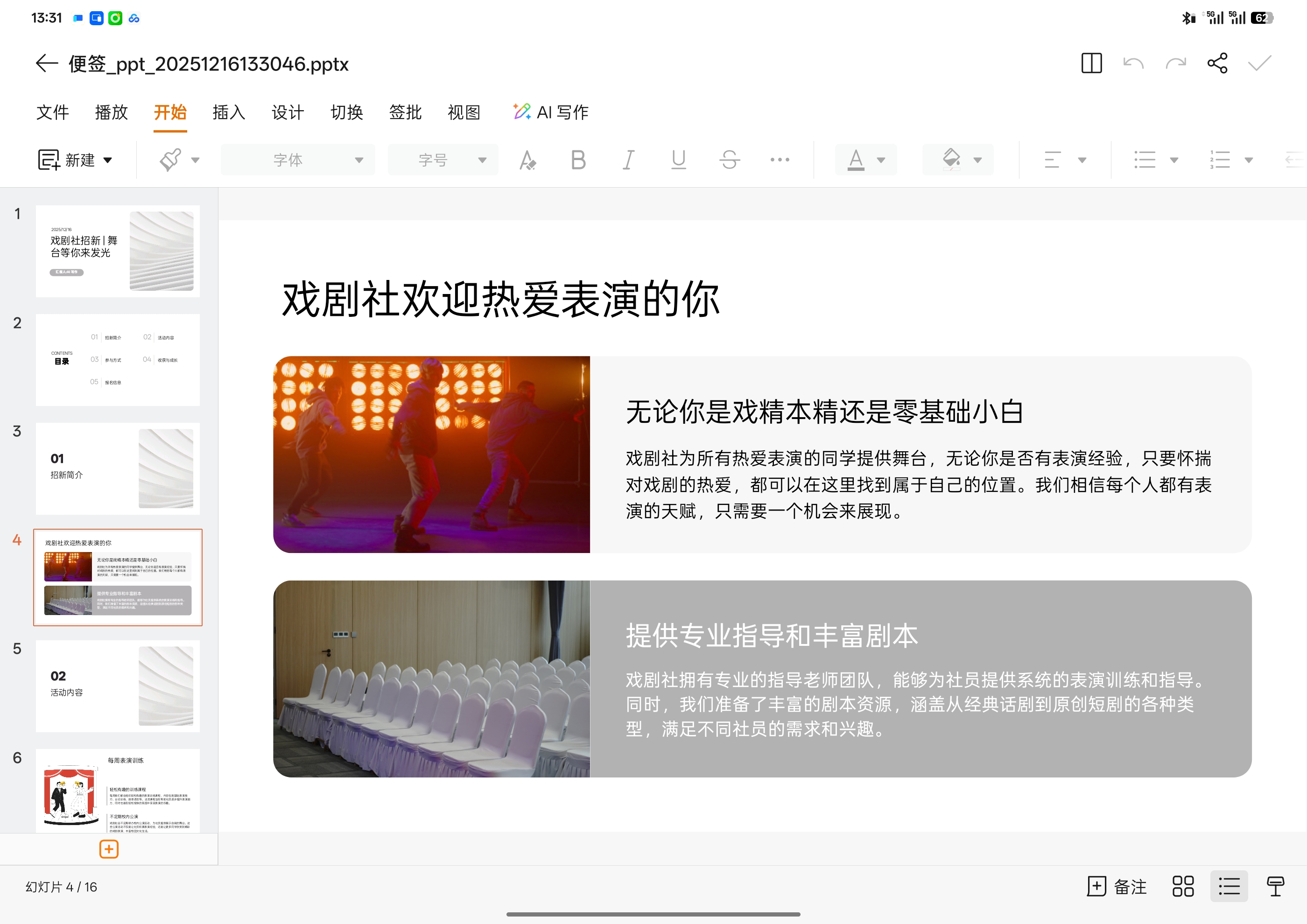Toggle underline formatting
The width and height of the screenshot is (1307, 924).
(678, 160)
